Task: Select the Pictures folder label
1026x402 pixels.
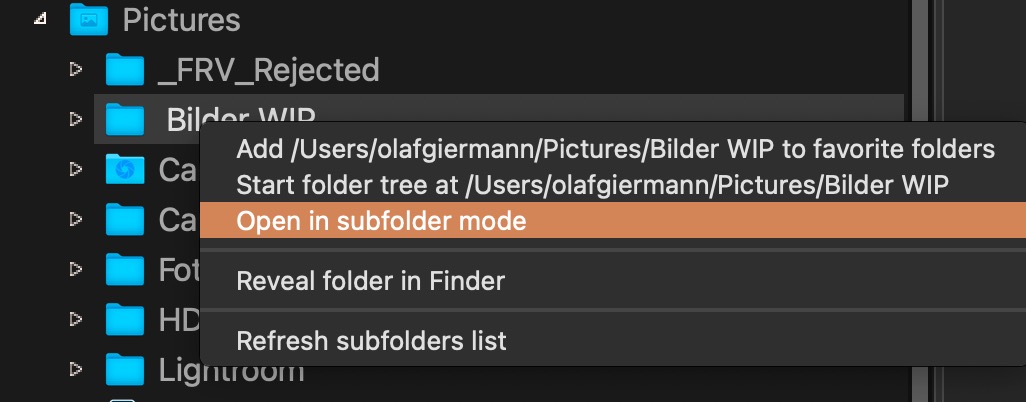Action: [181, 18]
